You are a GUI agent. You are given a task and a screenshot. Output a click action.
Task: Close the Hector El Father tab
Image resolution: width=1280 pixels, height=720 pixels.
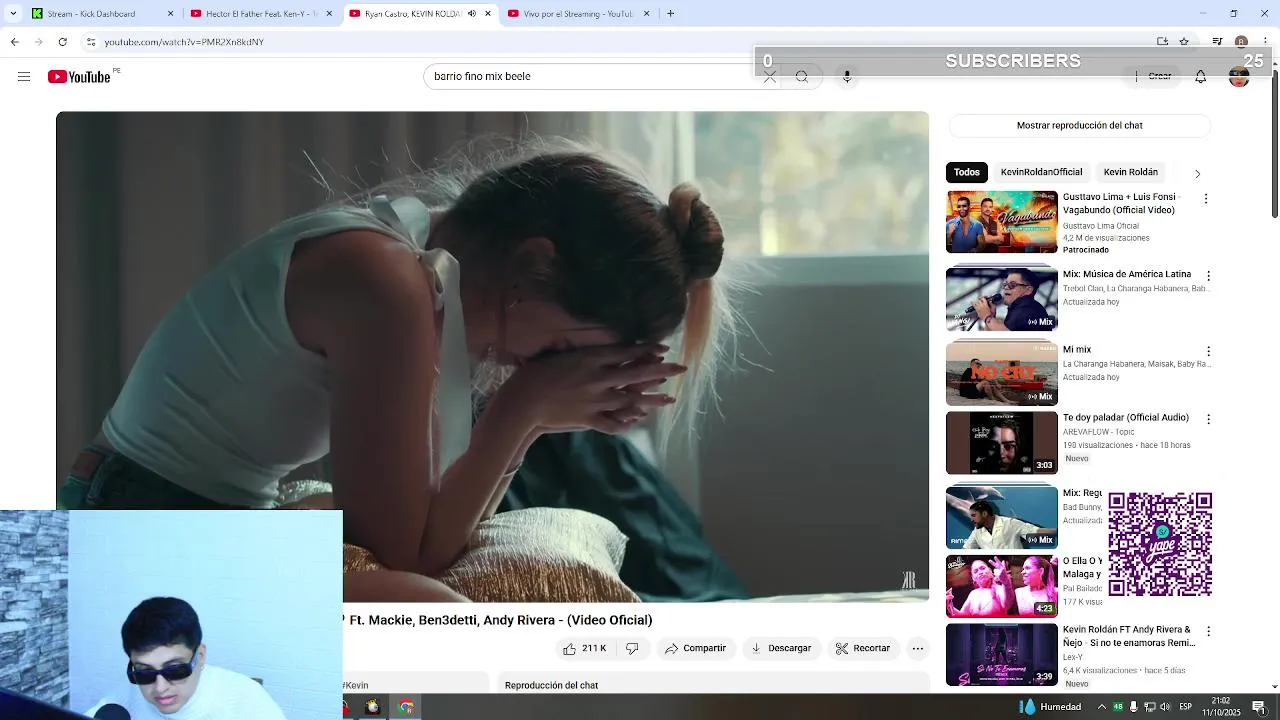point(329,14)
